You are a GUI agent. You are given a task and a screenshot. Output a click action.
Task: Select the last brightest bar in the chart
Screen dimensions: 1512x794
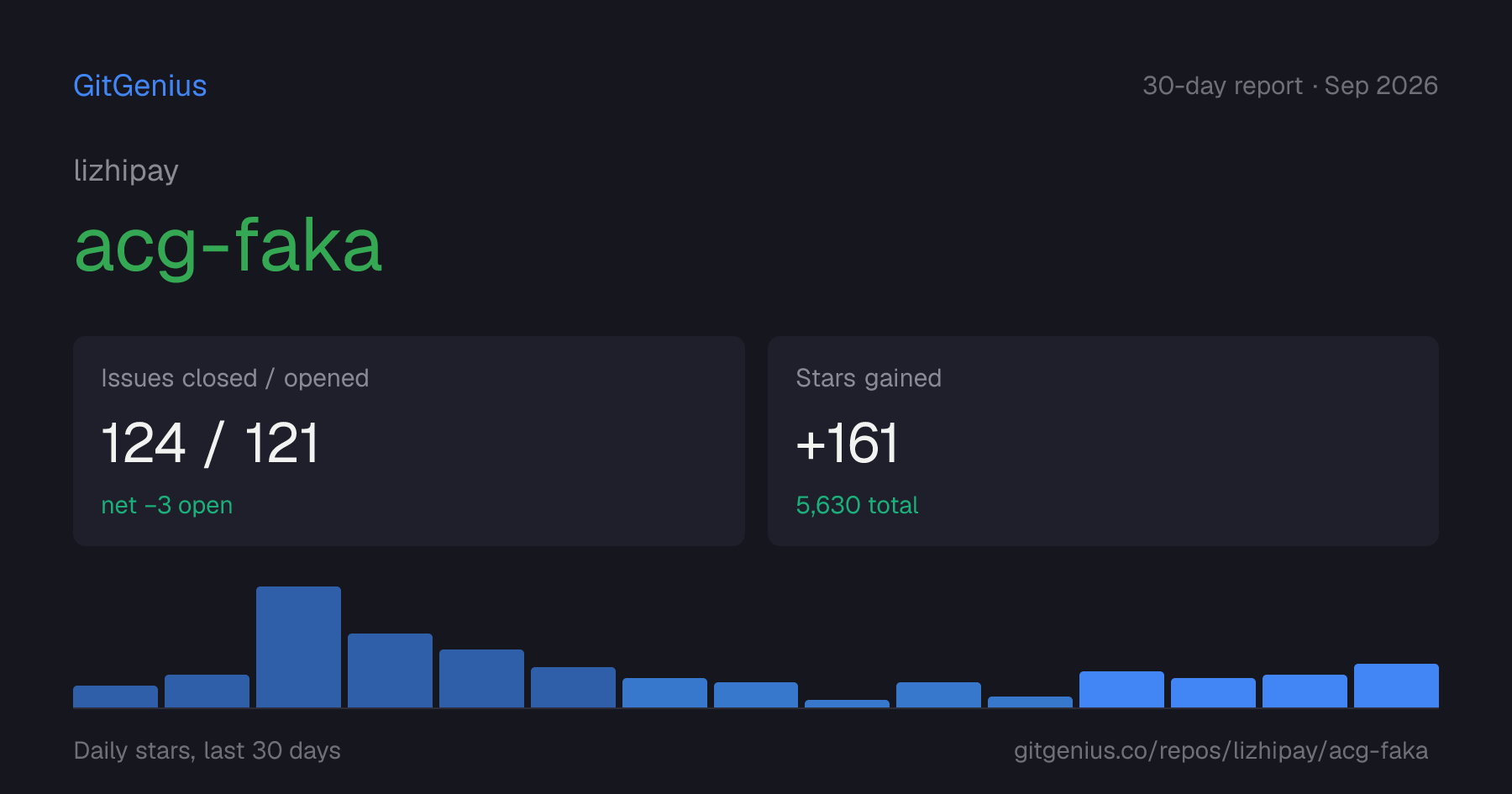1396,686
